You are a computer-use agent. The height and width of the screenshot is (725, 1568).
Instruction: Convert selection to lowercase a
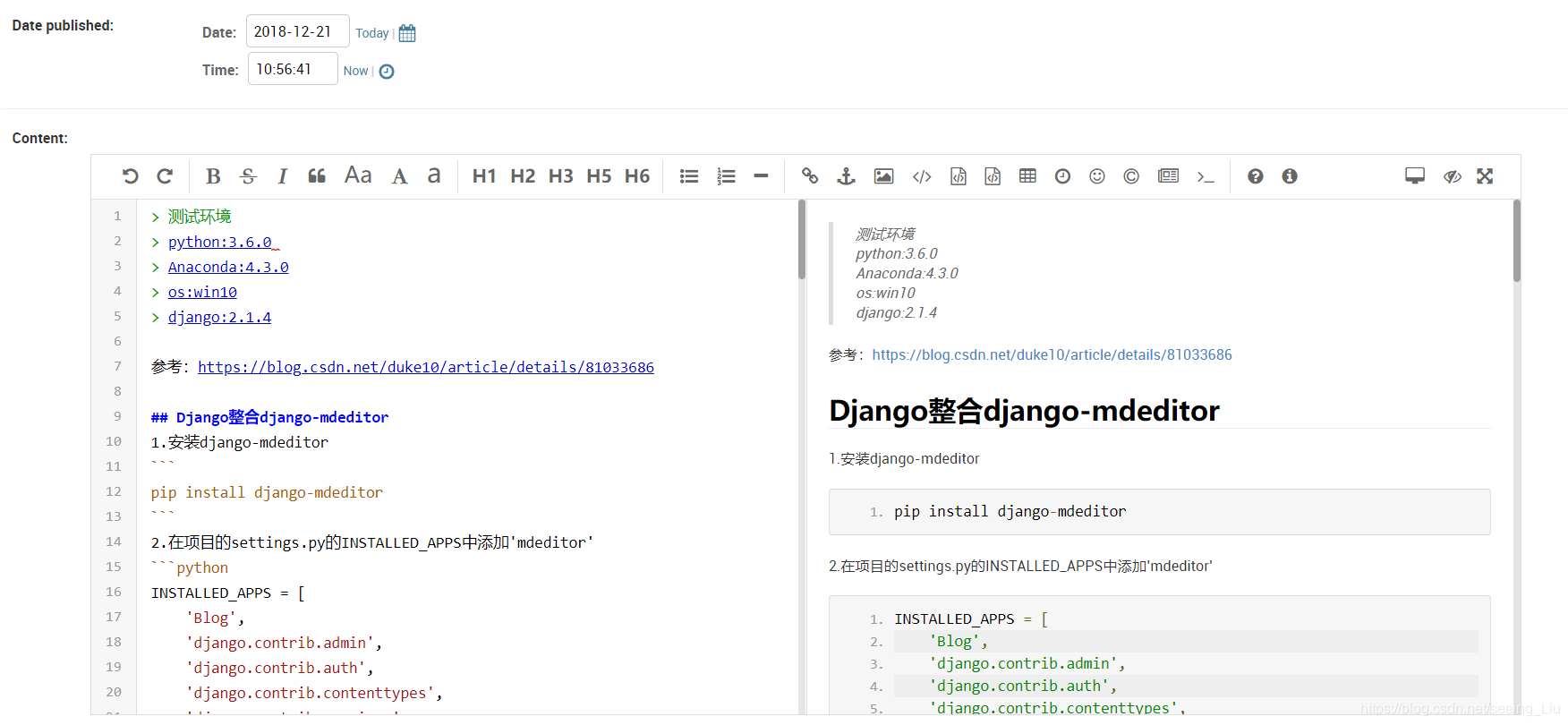pyautogui.click(x=434, y=175)
